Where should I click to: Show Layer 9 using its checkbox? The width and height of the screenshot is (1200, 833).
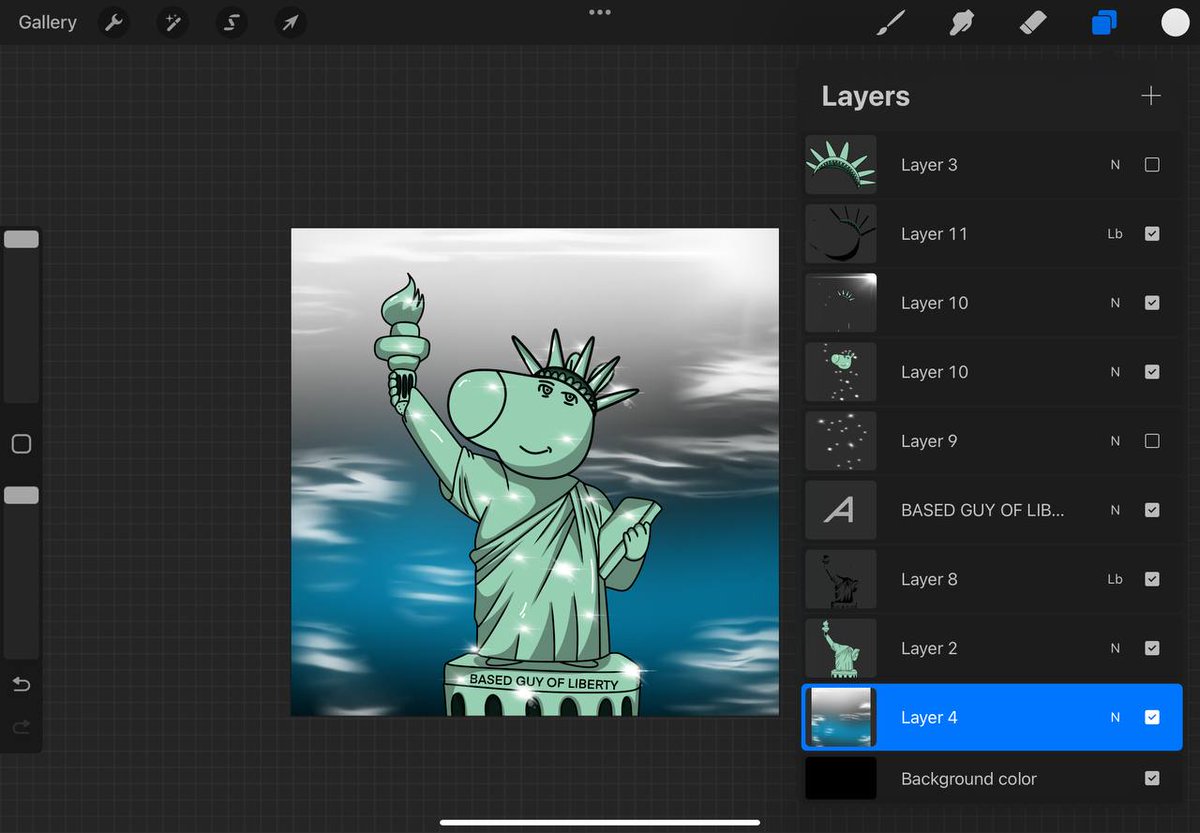pos(1152,441)
